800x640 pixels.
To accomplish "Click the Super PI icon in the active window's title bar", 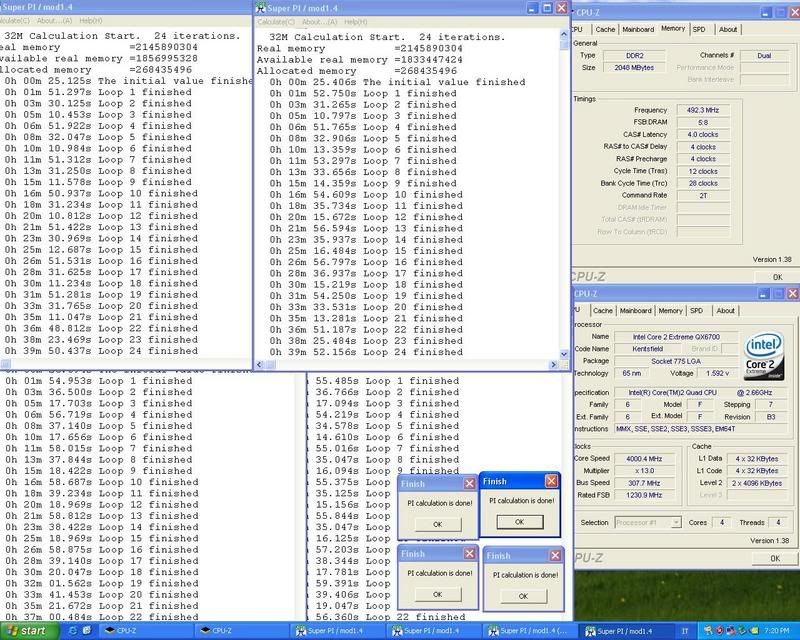I will [x=261, y=8].
